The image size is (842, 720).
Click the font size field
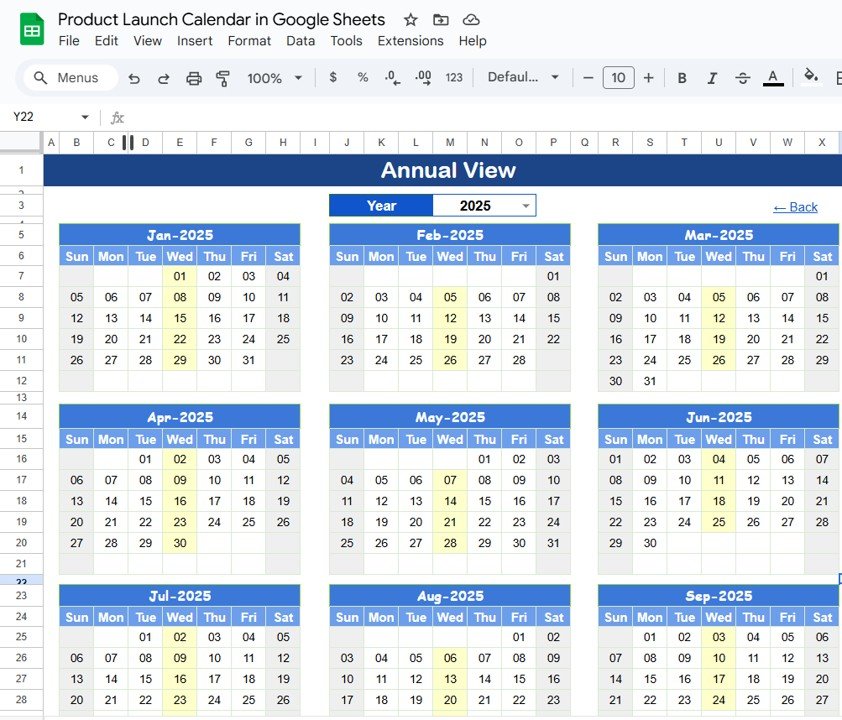click(x=618, y=78)
